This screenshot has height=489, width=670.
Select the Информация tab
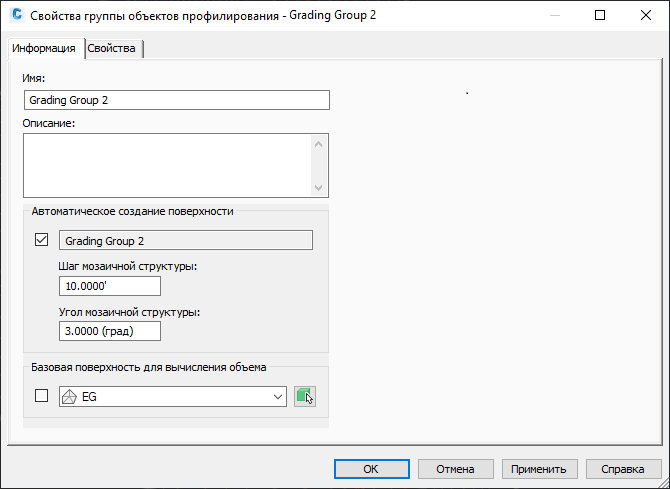(x=44, y=48)
